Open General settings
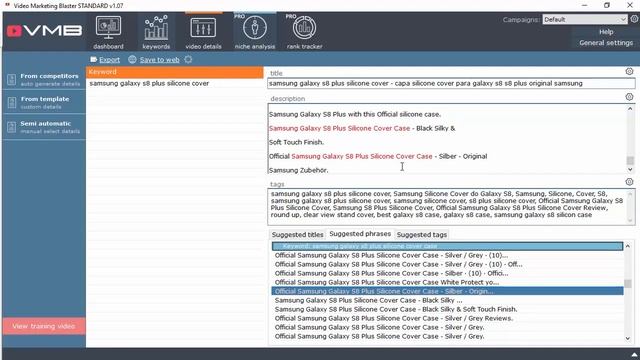The image size is (640, 360). point(606,43)
